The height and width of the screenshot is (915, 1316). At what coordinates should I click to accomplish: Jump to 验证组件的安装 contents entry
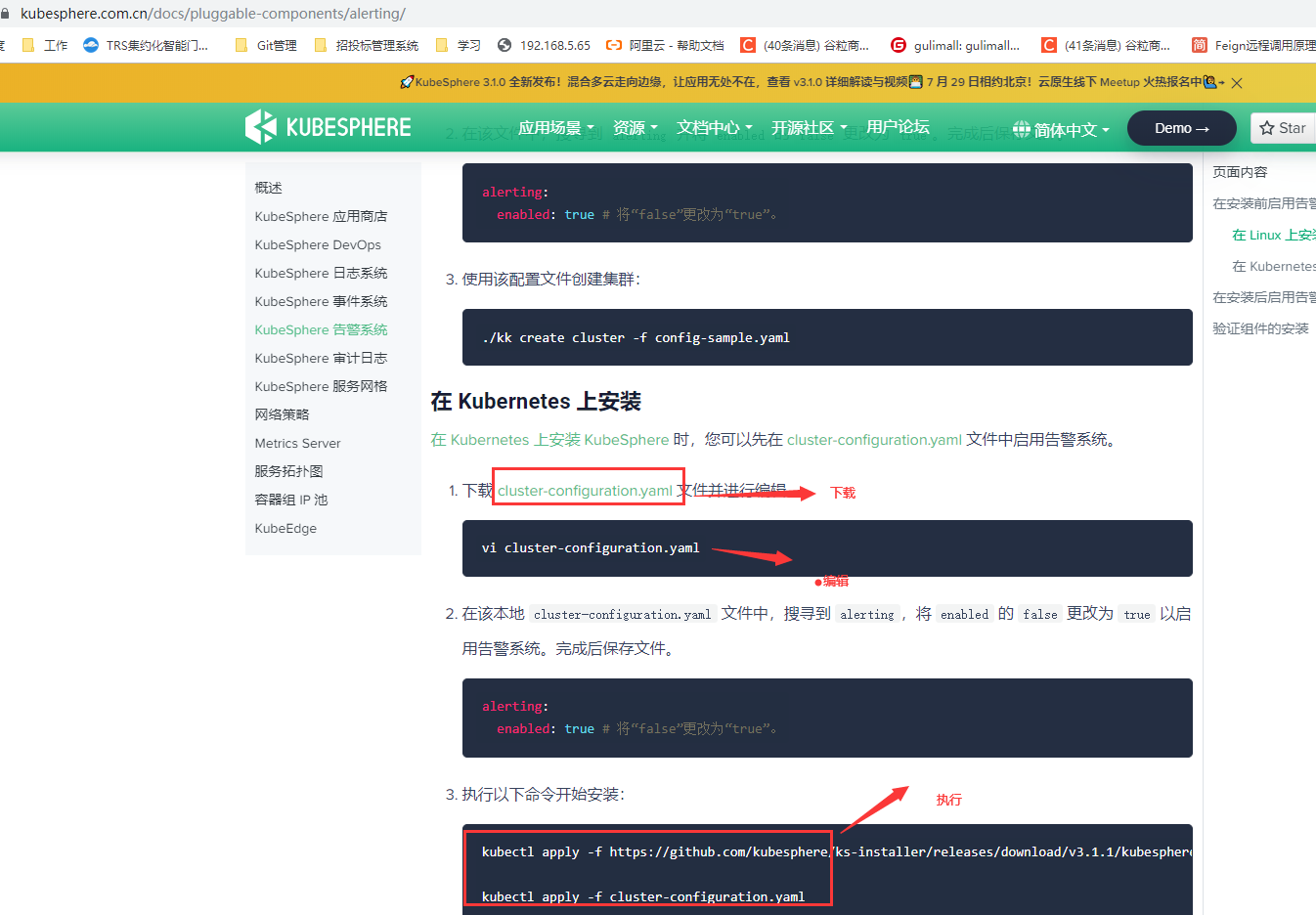coord(1260,328)
